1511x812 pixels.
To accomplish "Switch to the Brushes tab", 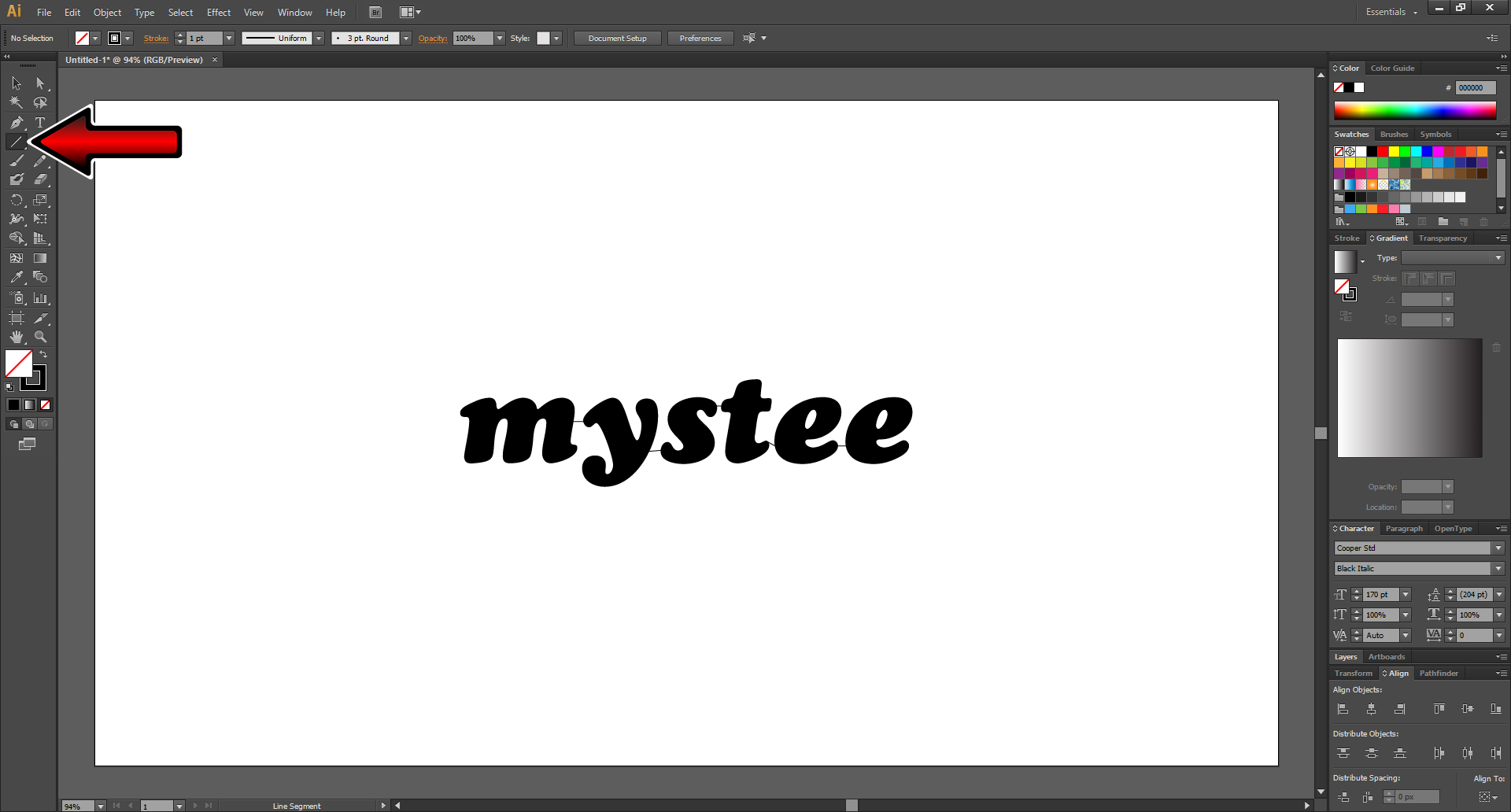I will point(1394,135).
